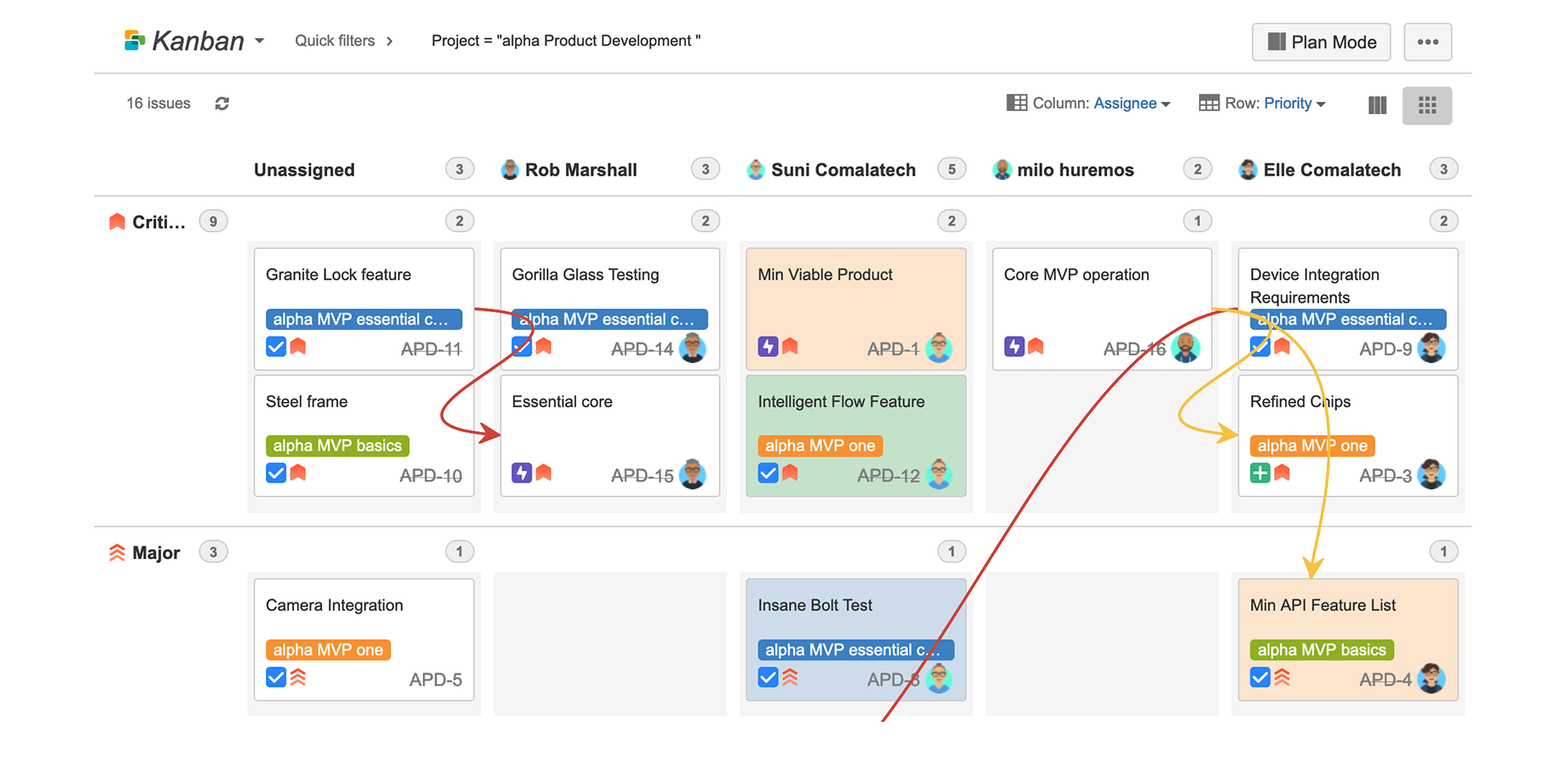This screenshot has height=767, width=1568.
Task: Open the Row: Priority dropdown
Action: [x=1294, y=103]
